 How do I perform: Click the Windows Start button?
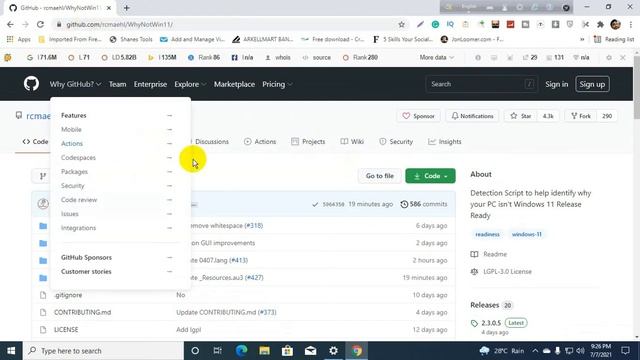click(x=11, y=351)
